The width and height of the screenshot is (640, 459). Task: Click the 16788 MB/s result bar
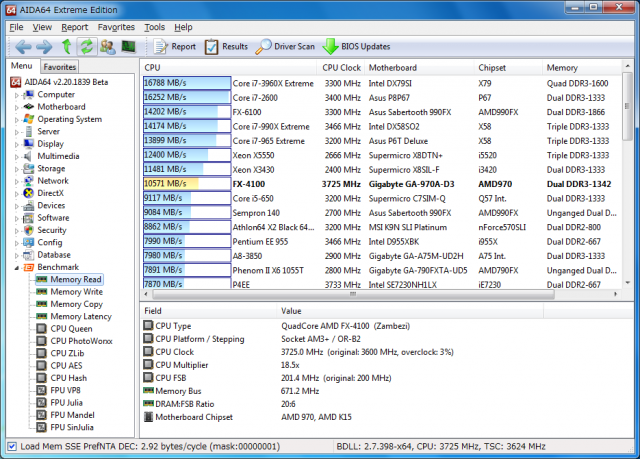click(x=187, y=83)
